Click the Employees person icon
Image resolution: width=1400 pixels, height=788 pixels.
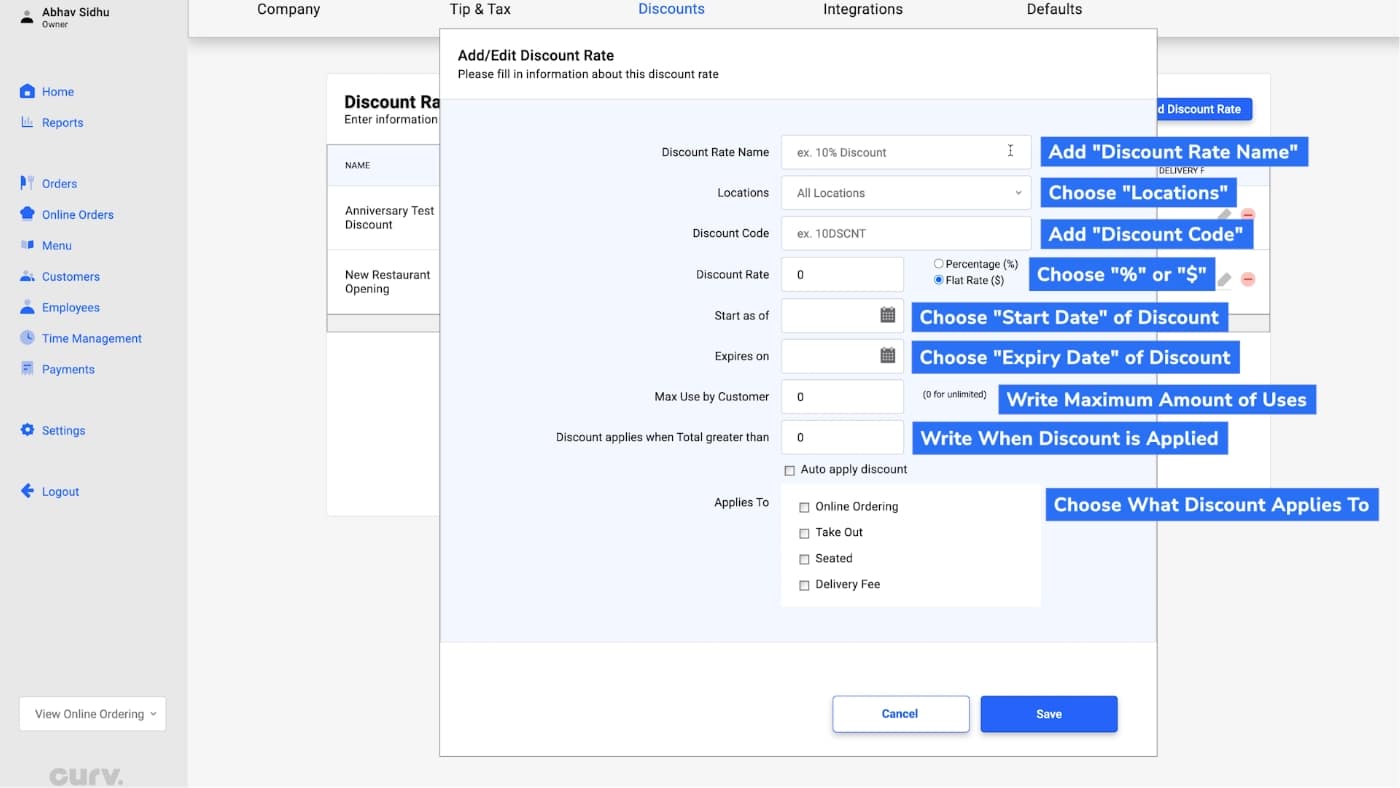[28, 307]
